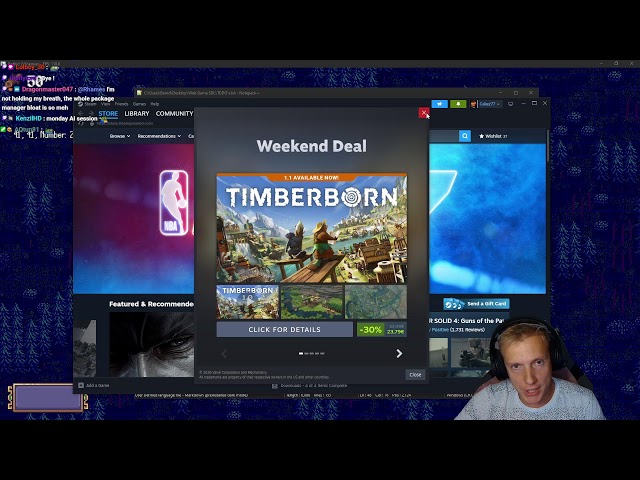Viewport: 640px width, 480px height.
Task: Play the Timberborn 1.0 video thumbnail
Action: point(248,302)
